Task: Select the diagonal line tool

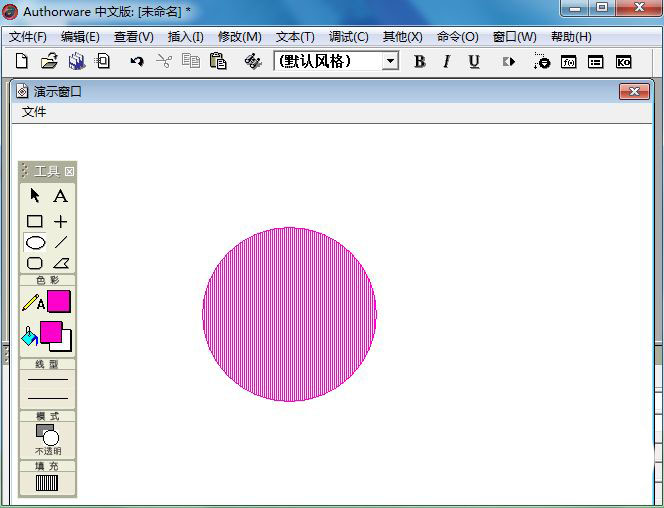Action: (61, 242)
